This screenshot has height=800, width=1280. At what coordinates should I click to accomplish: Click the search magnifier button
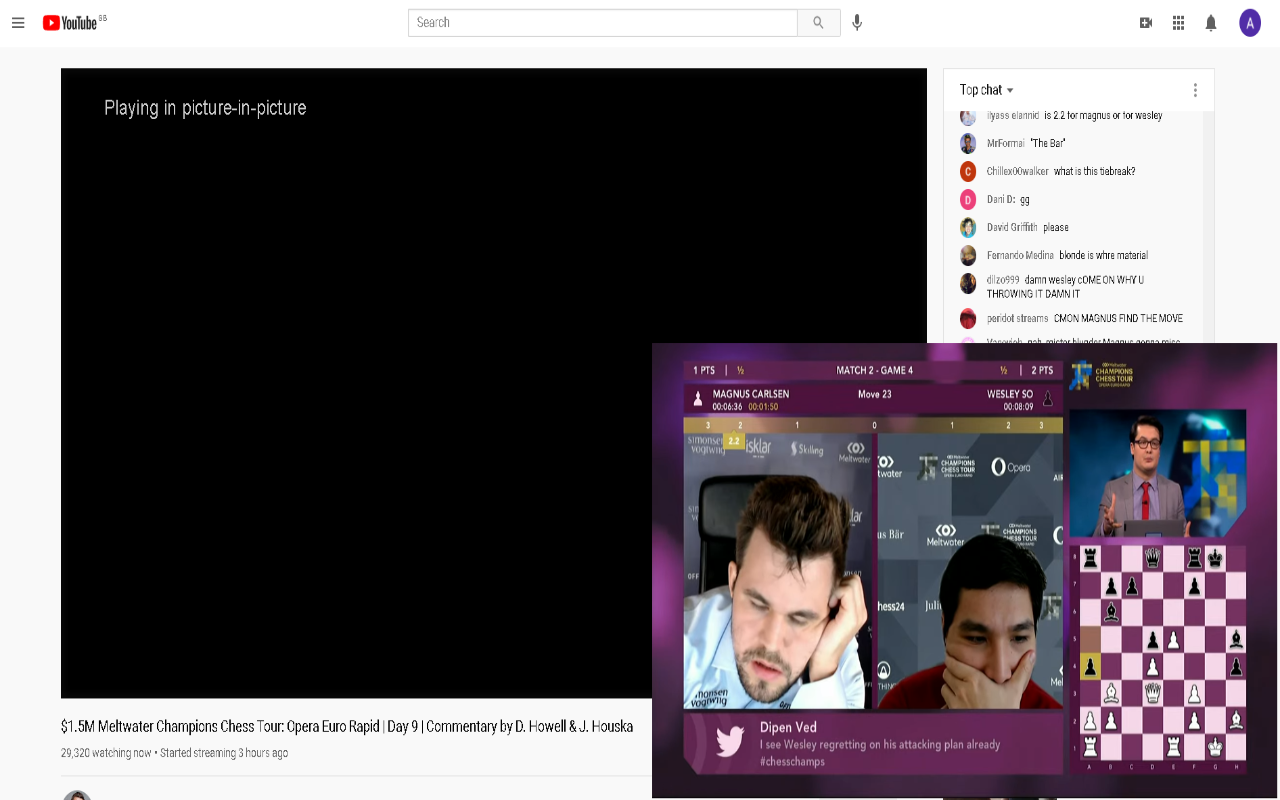click(x=819, y=22)
